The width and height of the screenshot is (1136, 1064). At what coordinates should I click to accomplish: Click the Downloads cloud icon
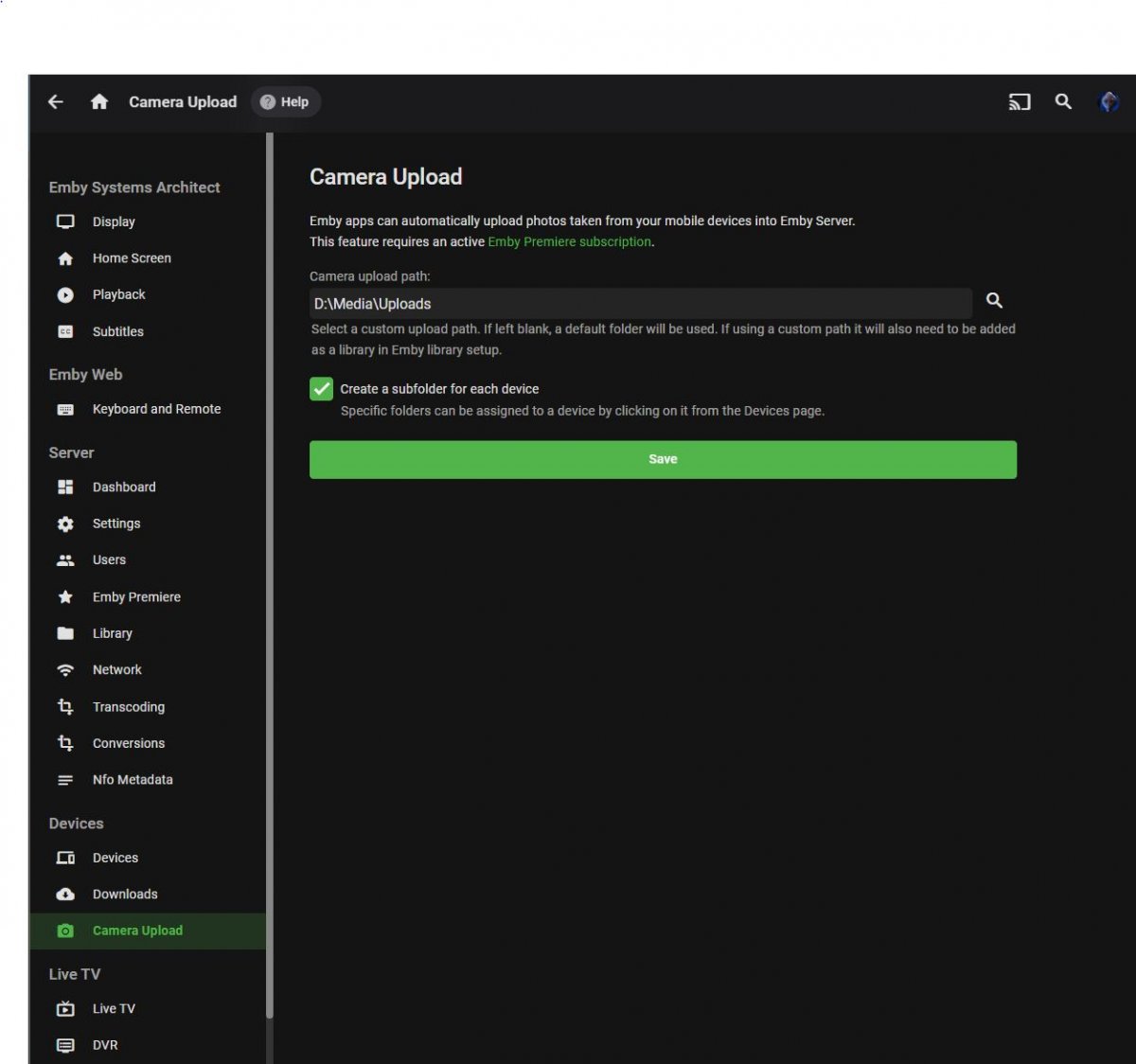tap(65, 895)
